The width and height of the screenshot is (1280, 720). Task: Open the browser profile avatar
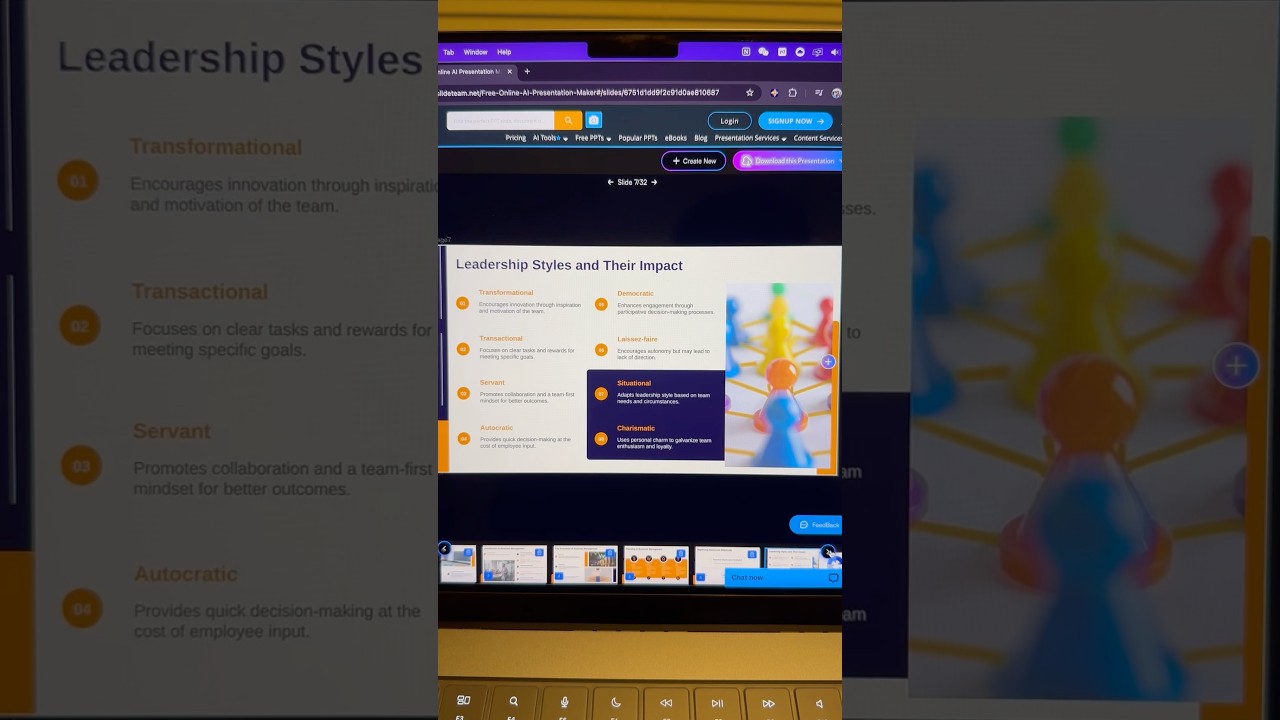pos(836,93)
